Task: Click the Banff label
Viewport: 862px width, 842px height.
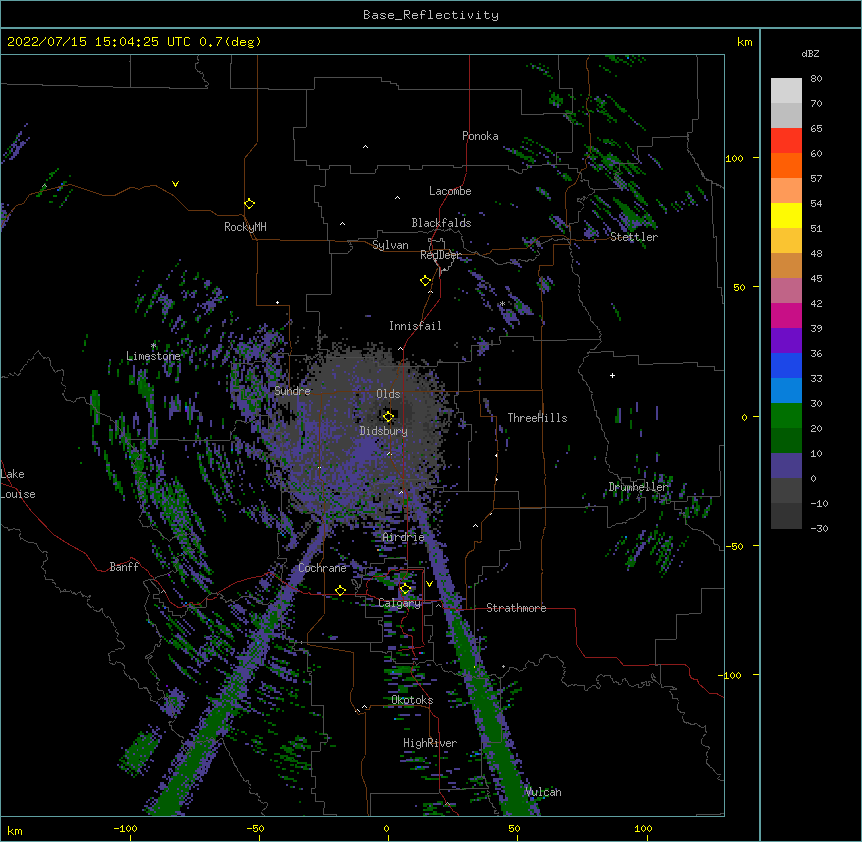Action: 124,567
